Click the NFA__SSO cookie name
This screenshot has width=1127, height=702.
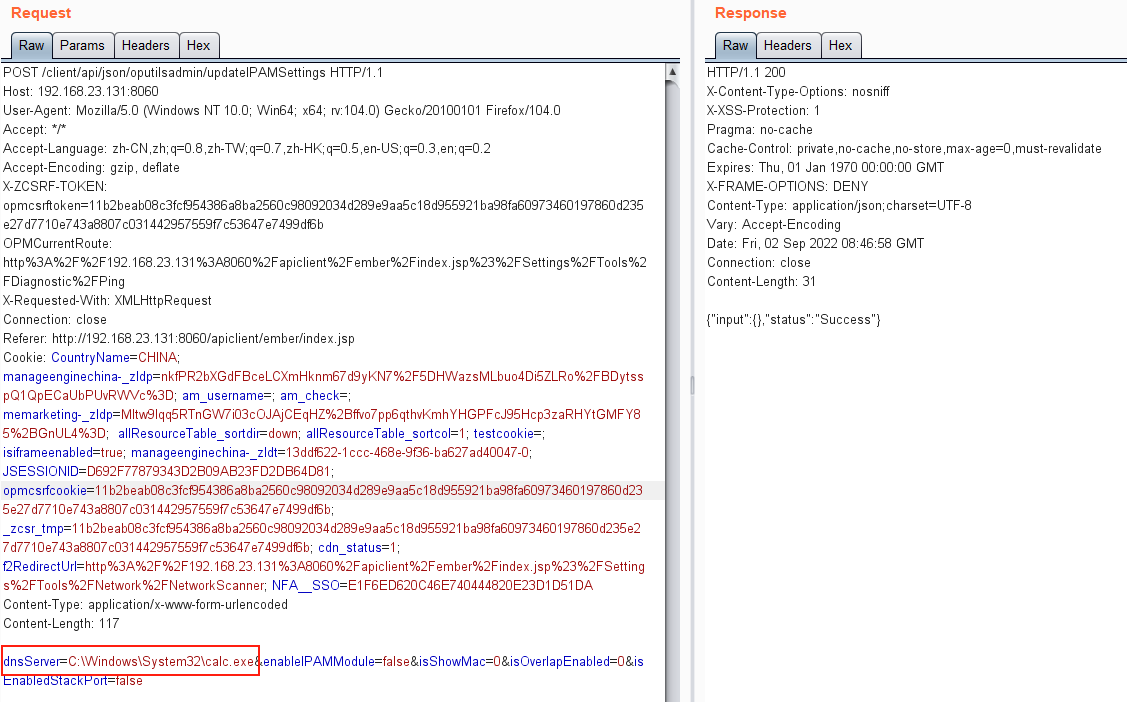[x=305, y=586]
